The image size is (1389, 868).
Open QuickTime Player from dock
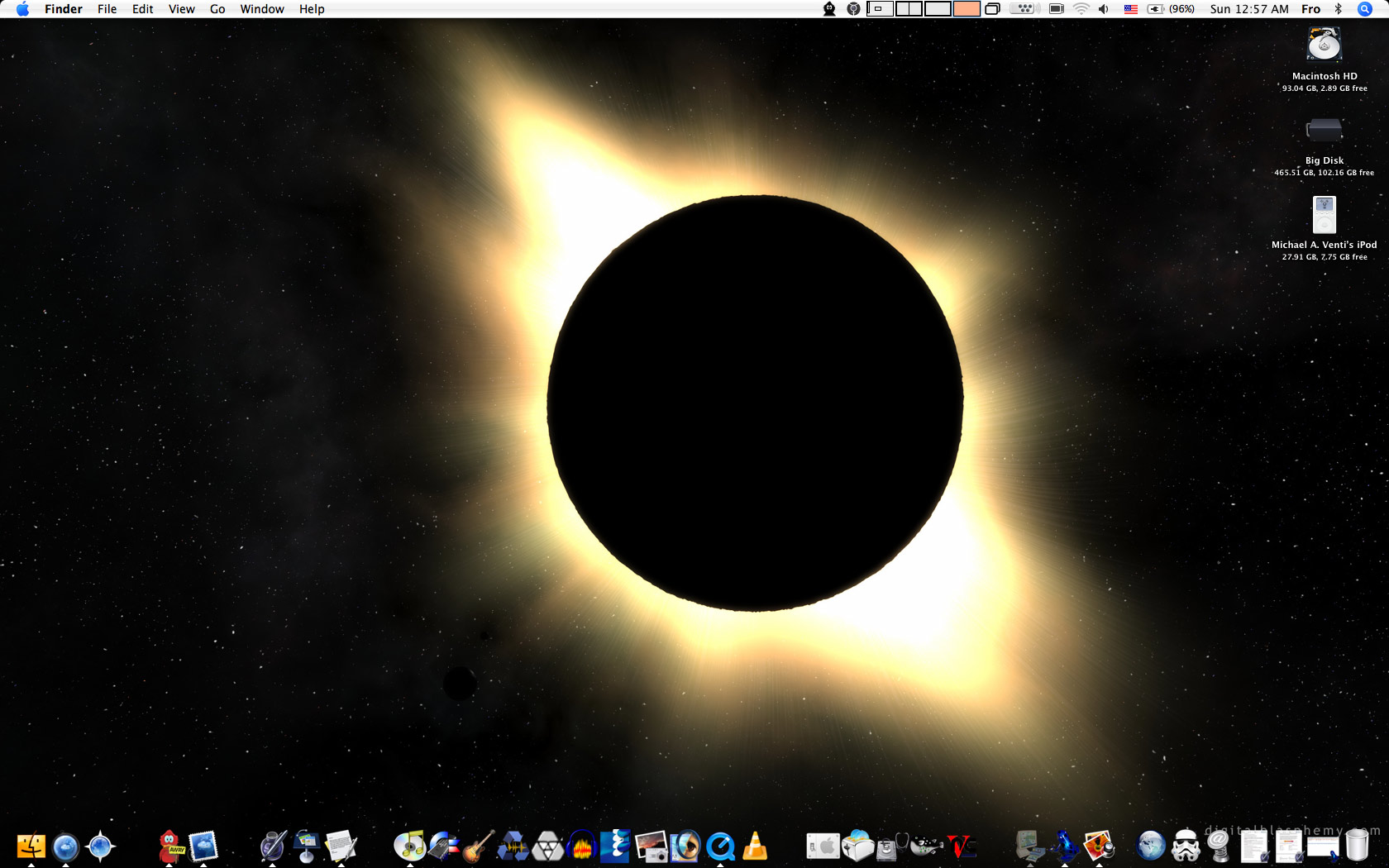click(x=720, y=847)
